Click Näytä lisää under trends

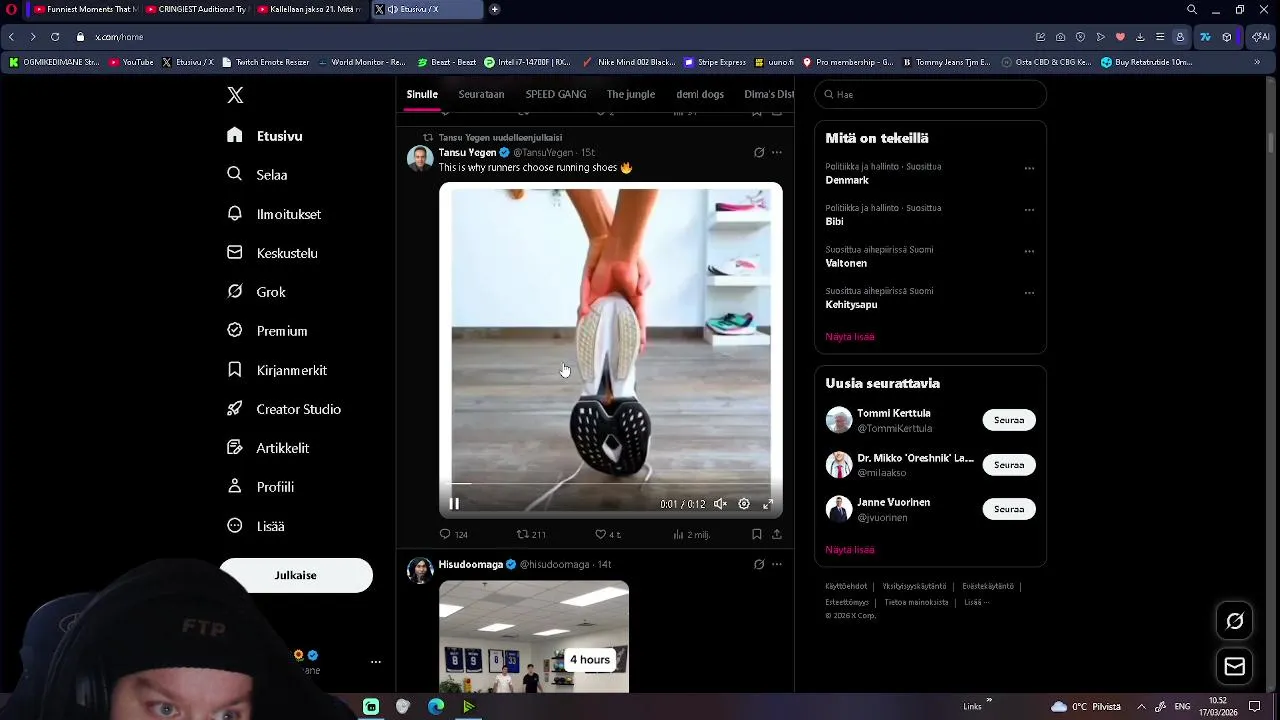coord(850,337)
